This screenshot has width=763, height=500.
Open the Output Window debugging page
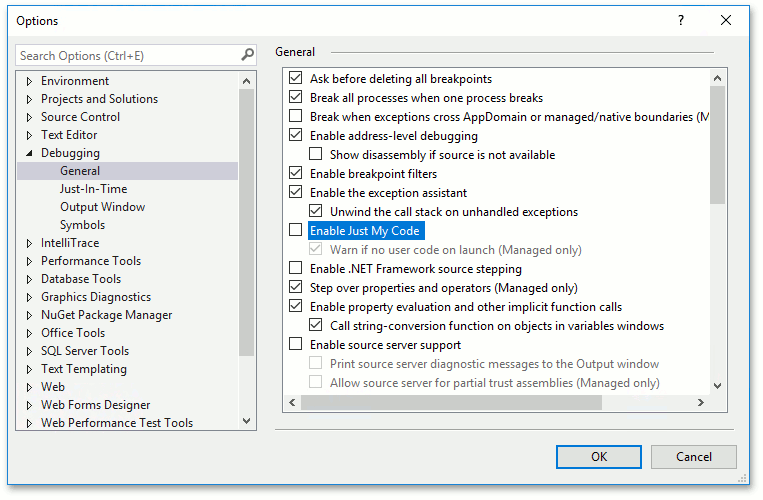point(102,207)
